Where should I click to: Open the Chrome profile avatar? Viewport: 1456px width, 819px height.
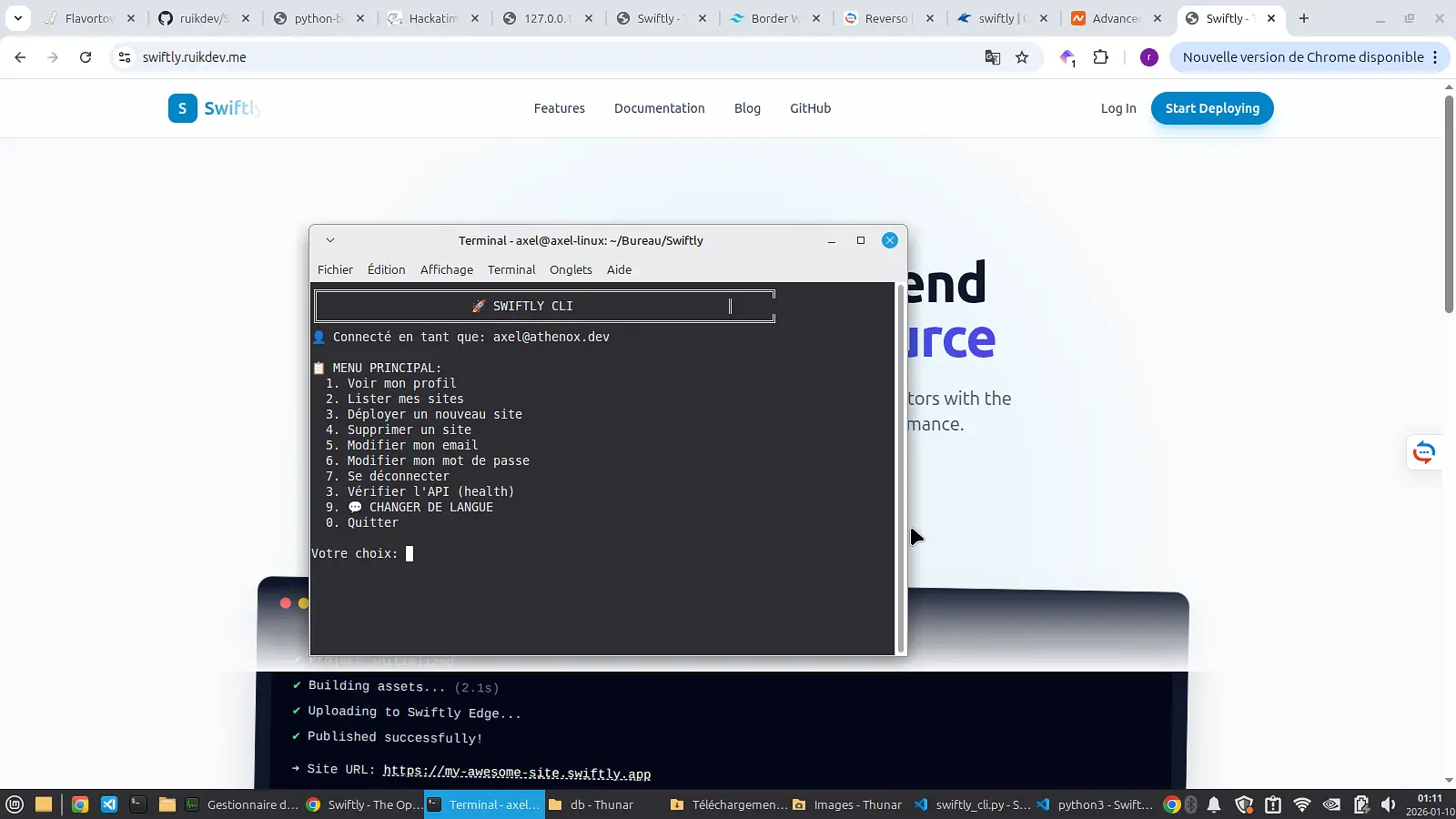point(1148,57)
